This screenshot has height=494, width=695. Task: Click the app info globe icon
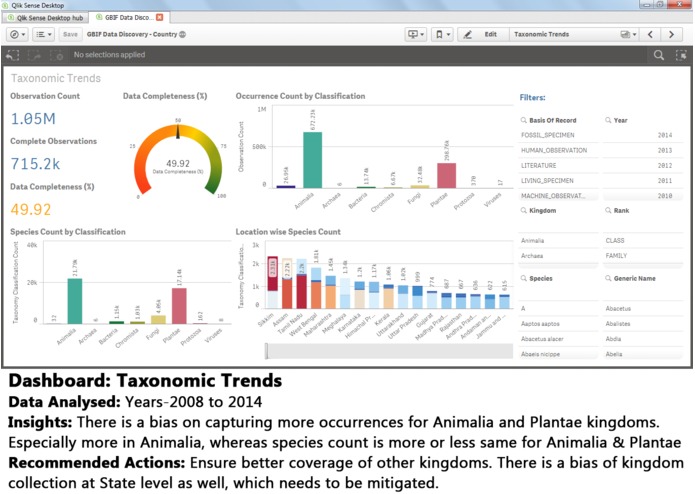tap(182, 34)
